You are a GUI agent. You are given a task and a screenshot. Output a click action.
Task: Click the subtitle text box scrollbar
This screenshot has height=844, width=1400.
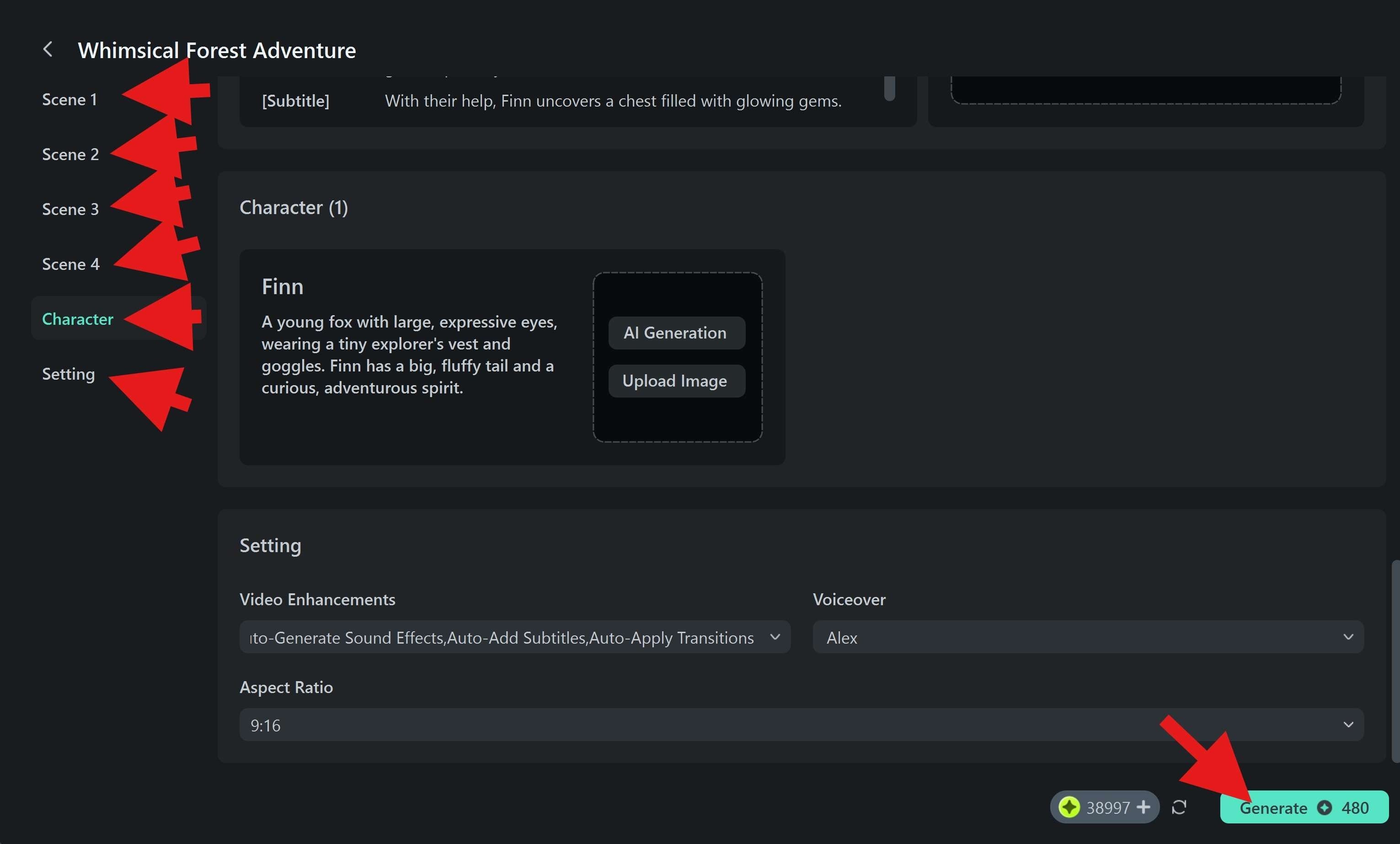889,88
